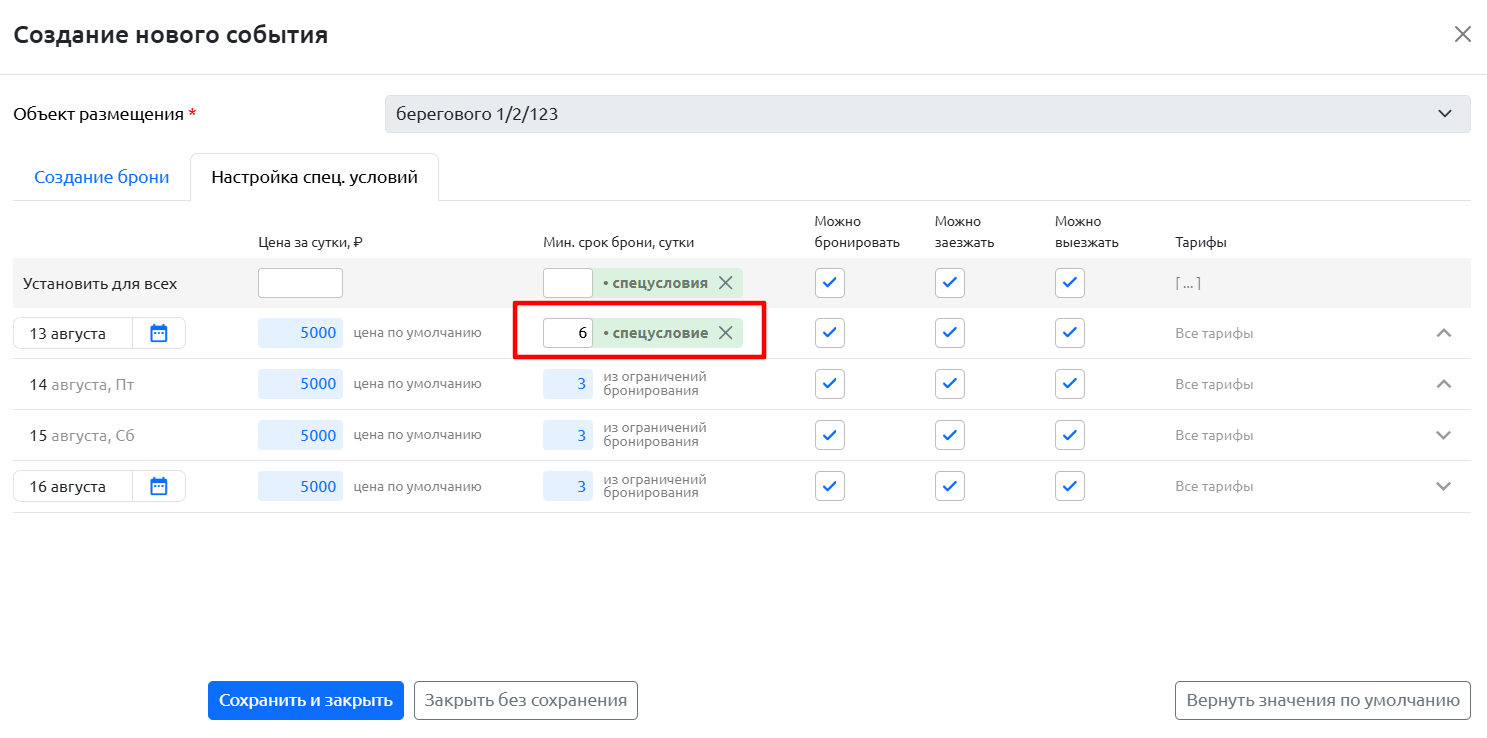Viewport: 1487px width, 738px height.
Task: Click price 5000 for 15 августа
Action: 300,435
